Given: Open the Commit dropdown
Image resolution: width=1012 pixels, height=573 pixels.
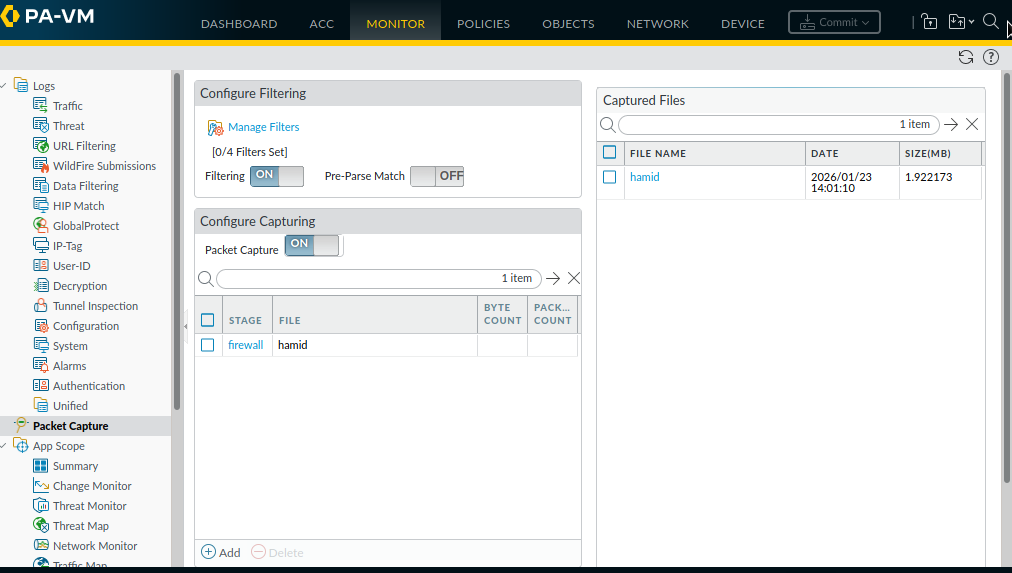Looking at the screenshot, I should pyautogui.click(x=834, y=22).
